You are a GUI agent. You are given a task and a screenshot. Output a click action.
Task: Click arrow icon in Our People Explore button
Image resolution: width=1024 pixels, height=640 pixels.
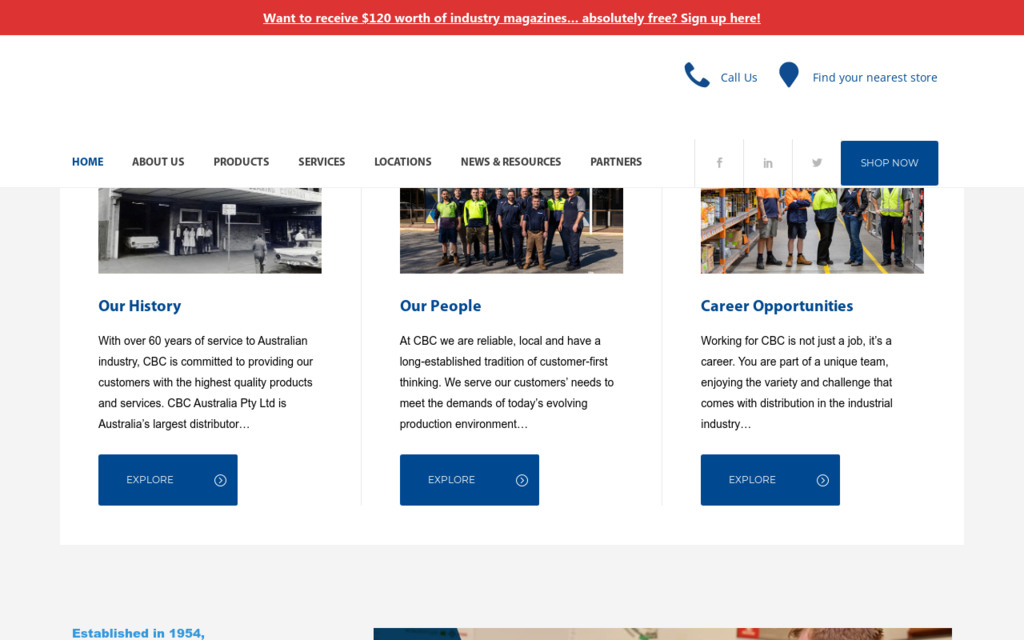click(522, 480)
